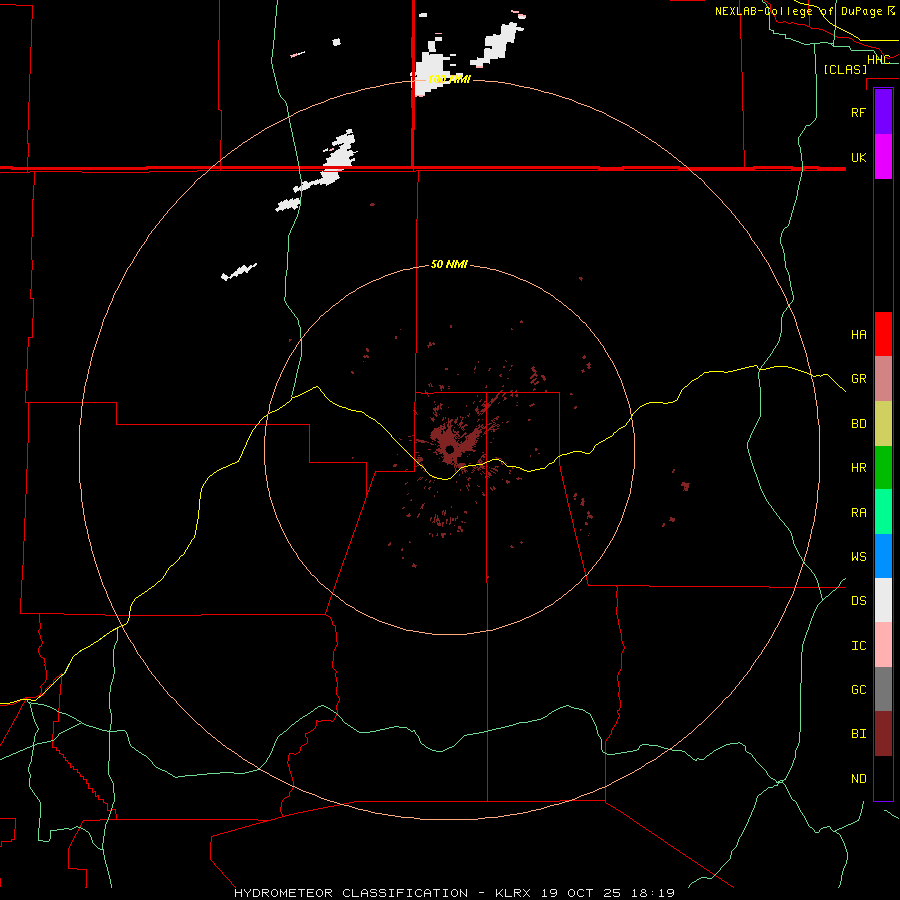Viewport: 900px width, 900px height.
Task: Click the 'IC' legend label
Action: 858,646
